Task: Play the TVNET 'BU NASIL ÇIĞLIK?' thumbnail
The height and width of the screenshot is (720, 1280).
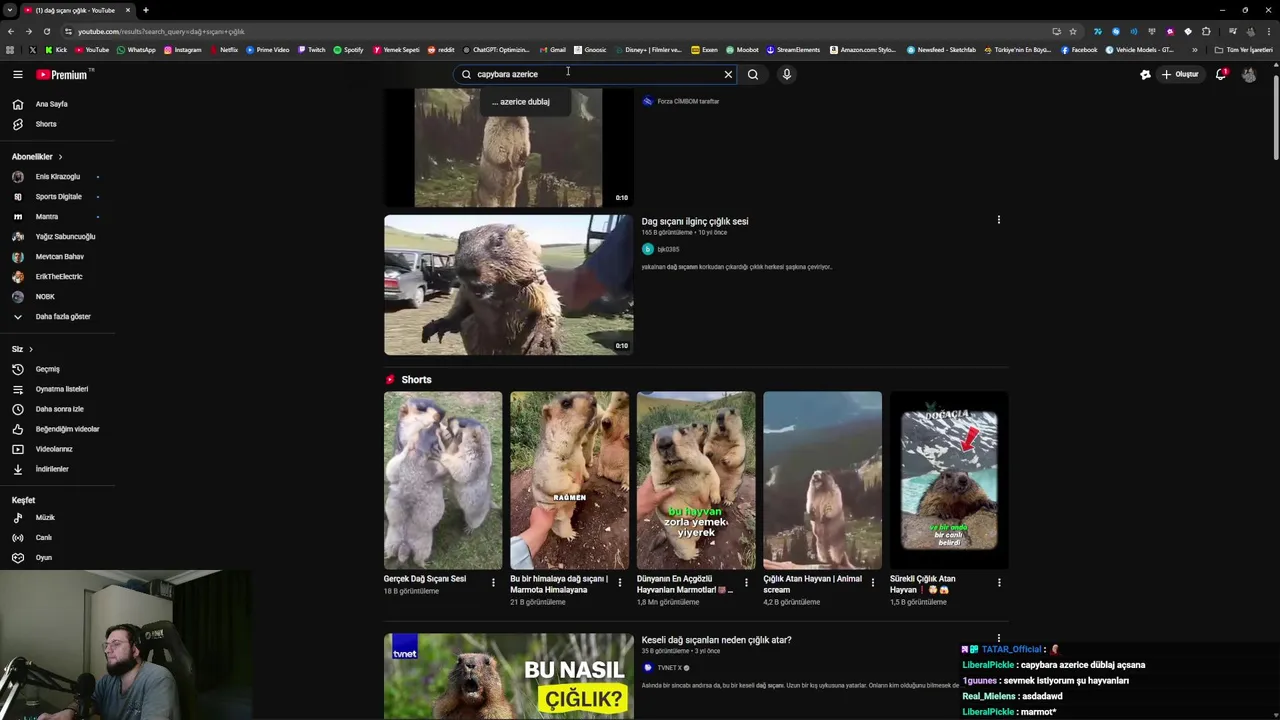Action: point(508,676)
